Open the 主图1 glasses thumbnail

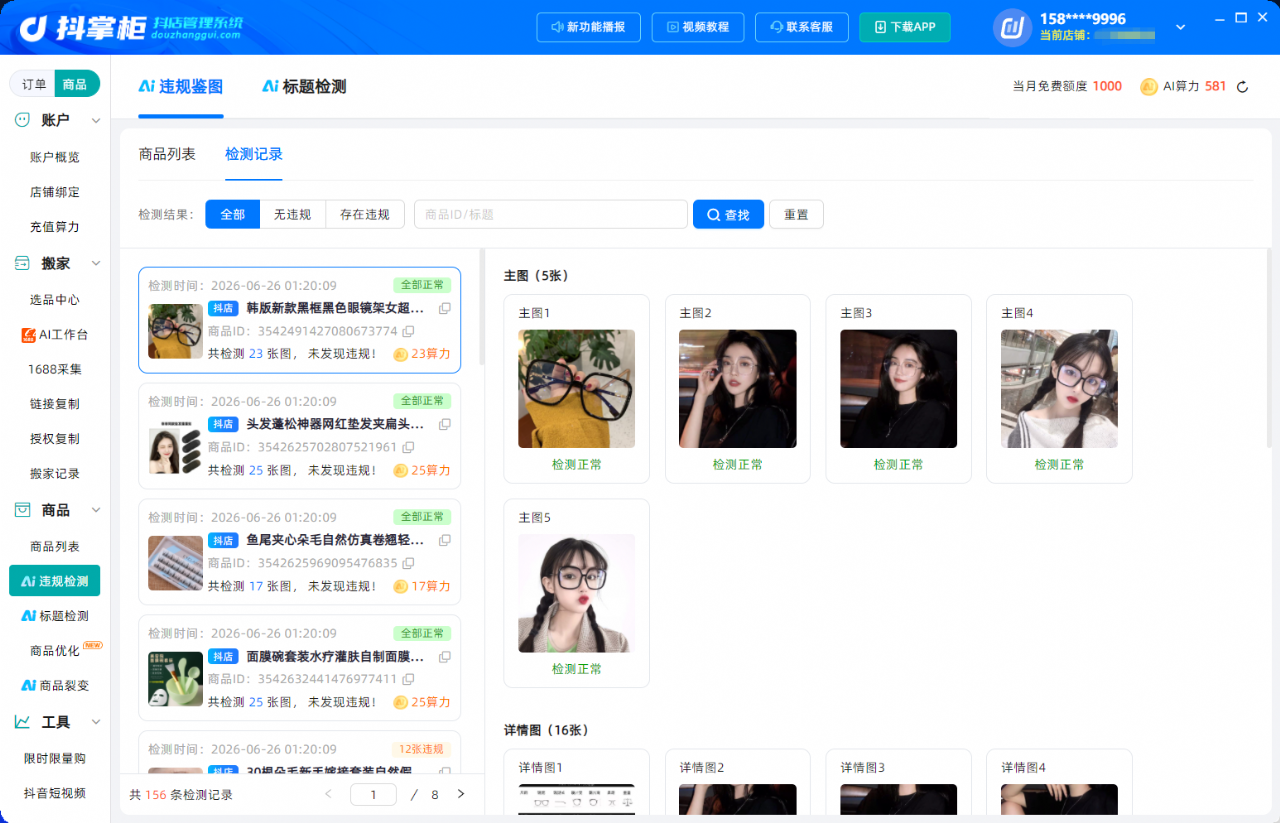pyautogui.click(x=576, y=389)
